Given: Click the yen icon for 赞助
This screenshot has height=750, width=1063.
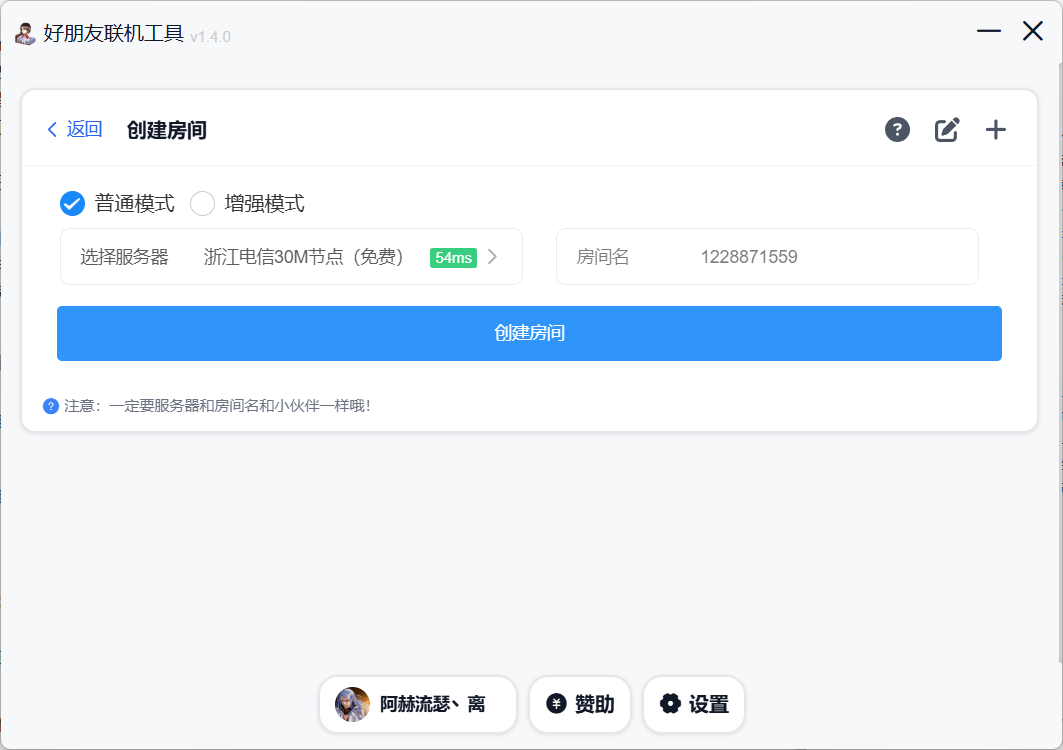Looking at the screenshot, I should tap(556, 704).
